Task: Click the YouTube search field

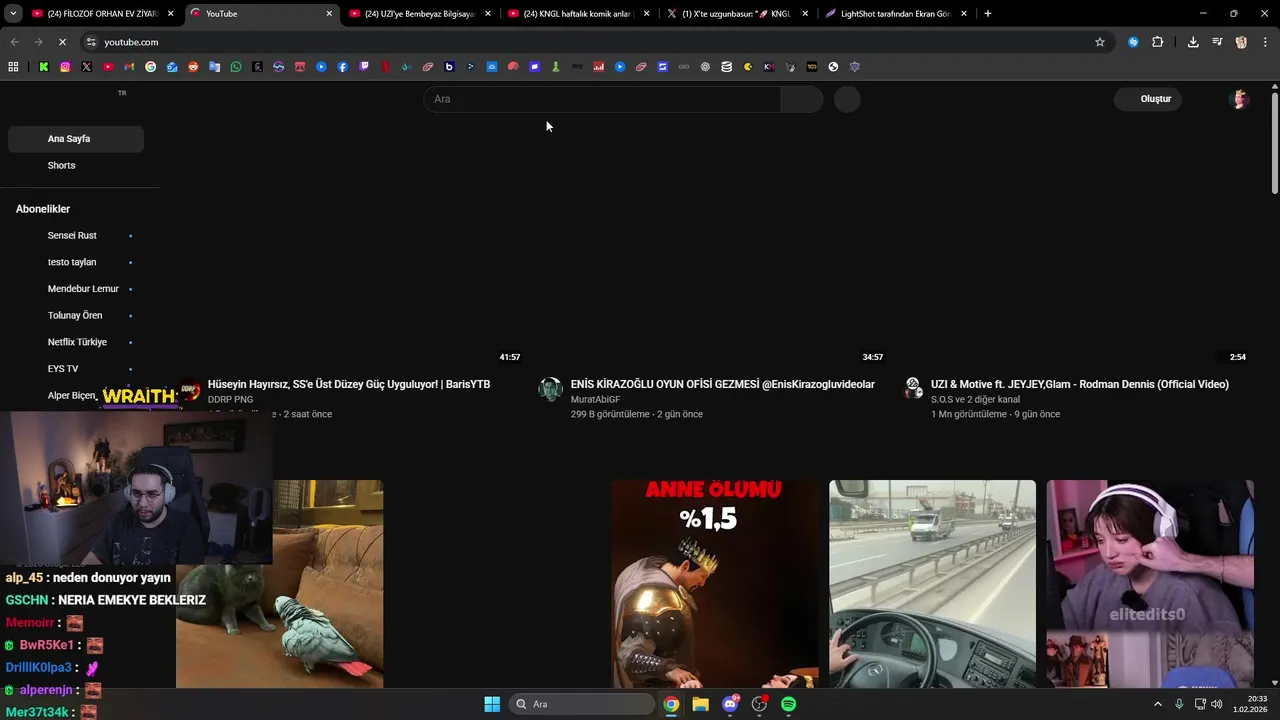Action: coord(602,99)
